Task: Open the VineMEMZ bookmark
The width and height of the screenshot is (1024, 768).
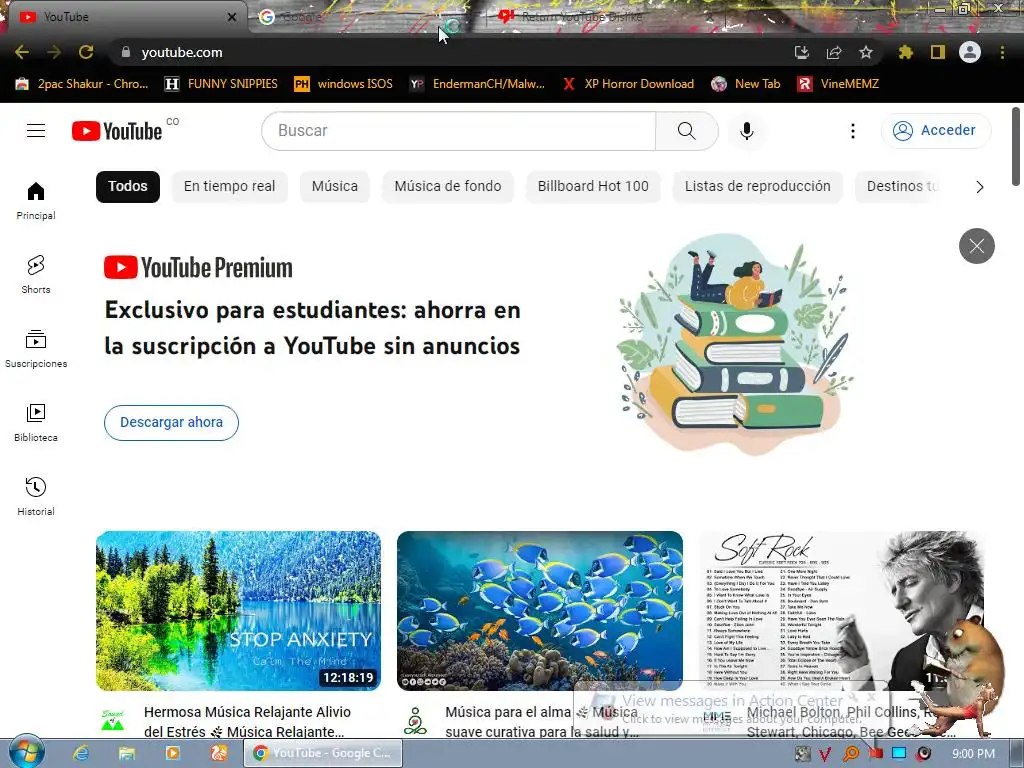Action: [838, 84]
